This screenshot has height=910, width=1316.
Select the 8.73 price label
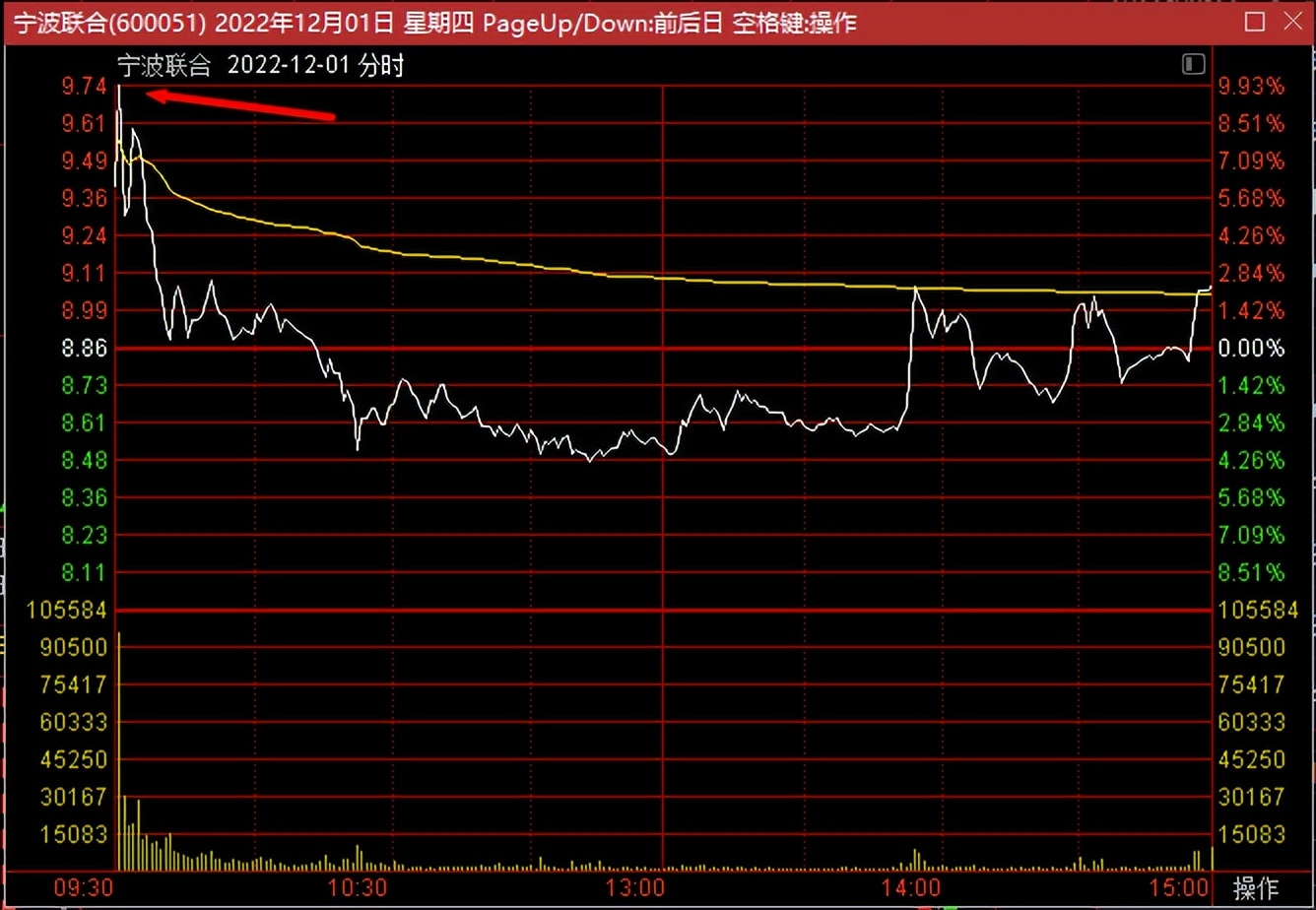[x=83, y=385]
